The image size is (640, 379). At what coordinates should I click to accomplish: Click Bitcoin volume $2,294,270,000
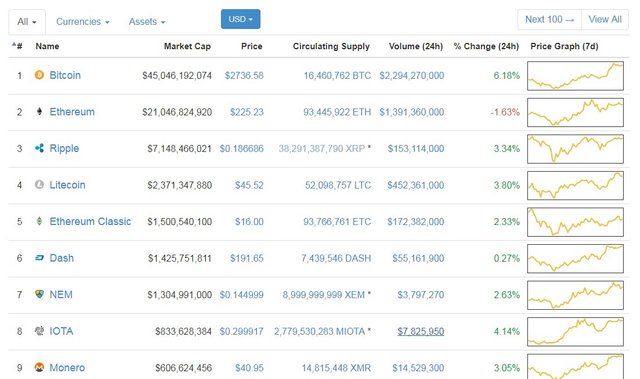(x=411, y=75)
